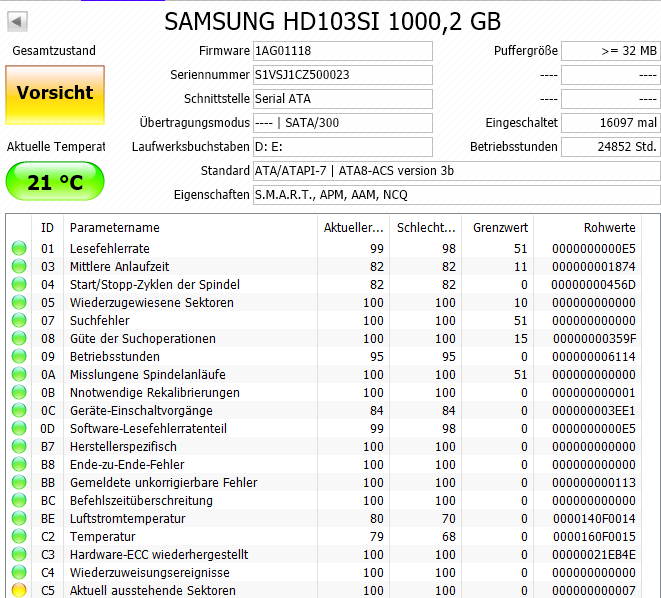Screen dimensions: 661x598
Task: Click status icon of Start/Stopp-Zyklen der Spindel
Action: (19, 284)
